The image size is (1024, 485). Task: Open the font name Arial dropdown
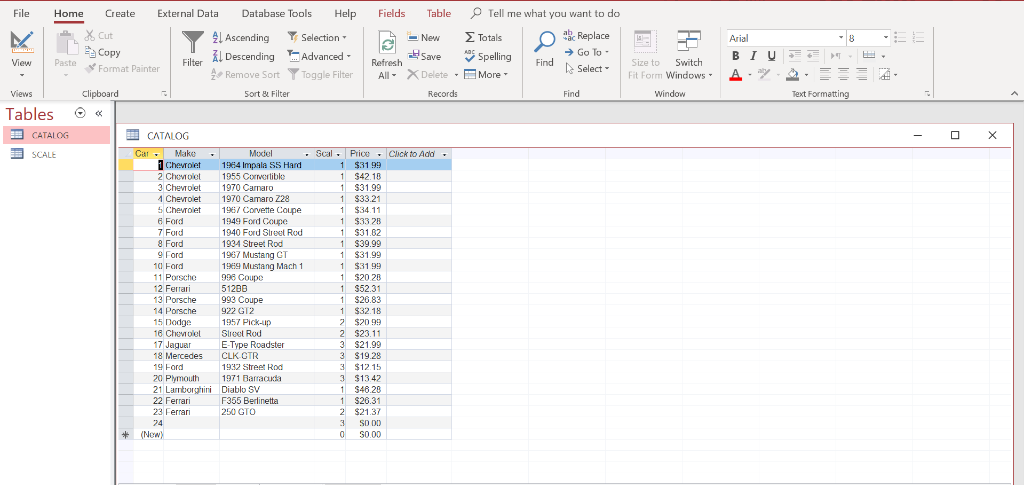[841, 39]
